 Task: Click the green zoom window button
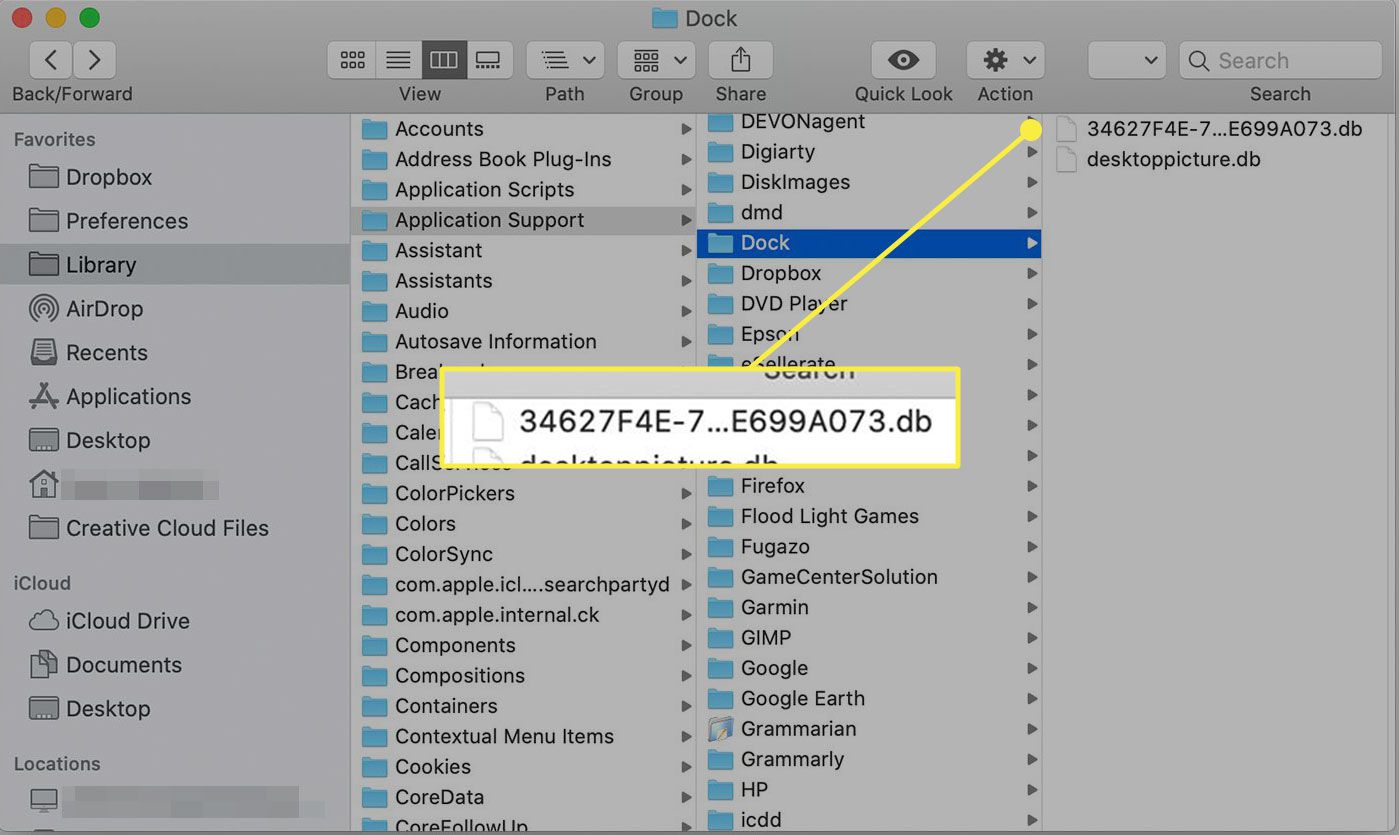pos(89,18)
